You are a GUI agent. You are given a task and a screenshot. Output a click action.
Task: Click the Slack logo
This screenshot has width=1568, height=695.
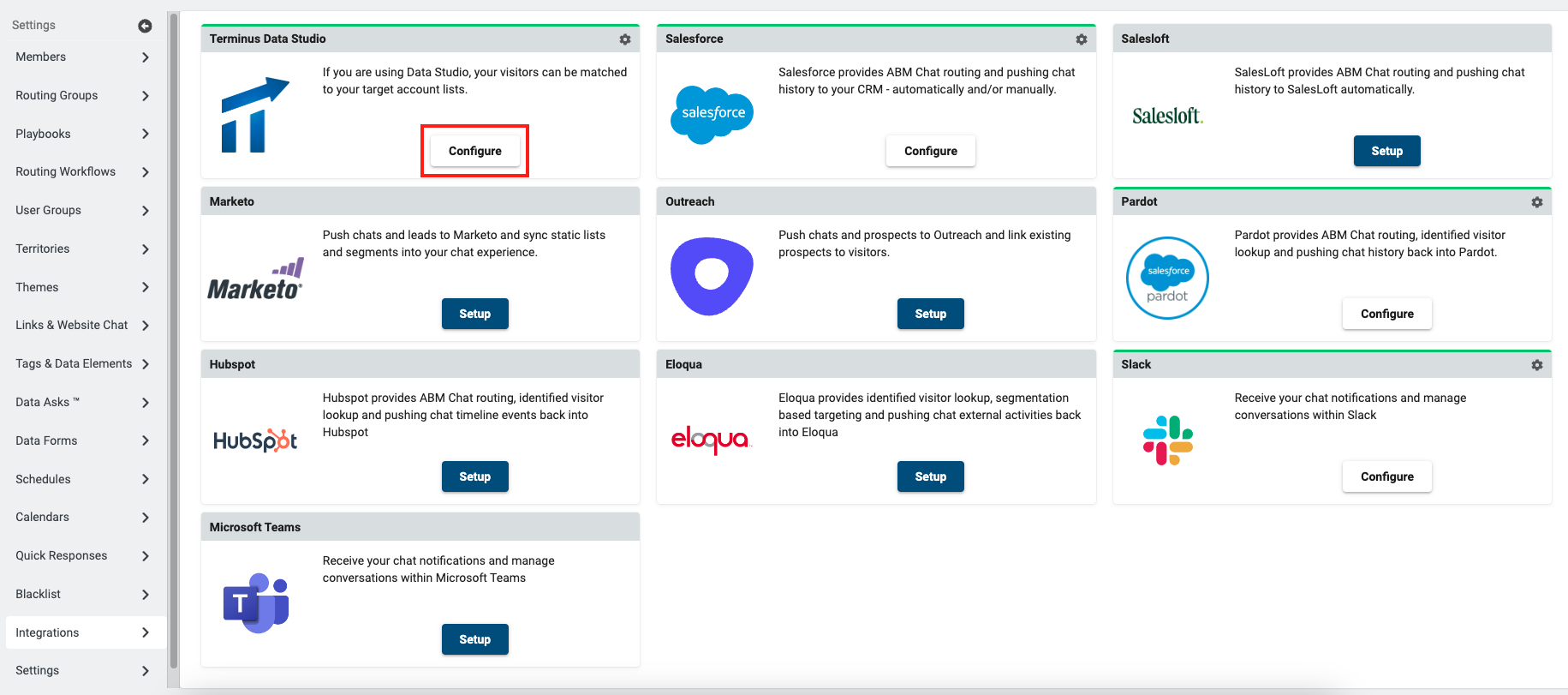pos(1168,440)
